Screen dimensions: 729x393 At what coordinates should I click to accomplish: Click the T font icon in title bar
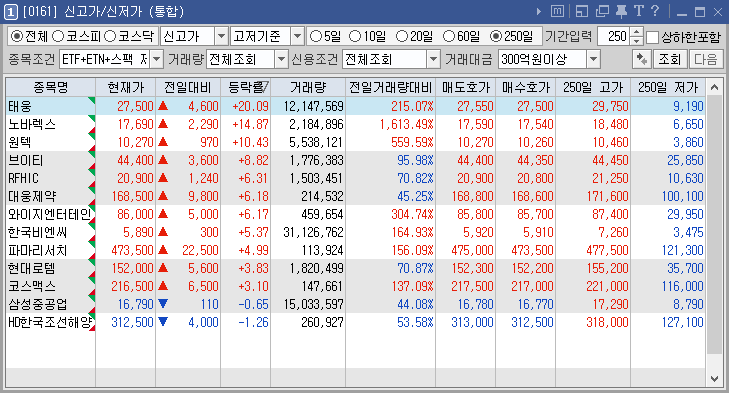point(639,11)
